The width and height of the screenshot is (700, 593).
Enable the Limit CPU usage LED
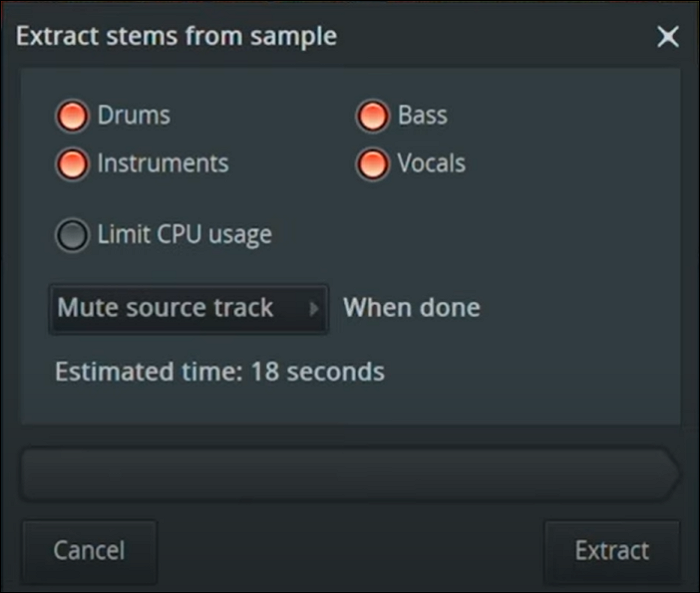pos(72,236)
